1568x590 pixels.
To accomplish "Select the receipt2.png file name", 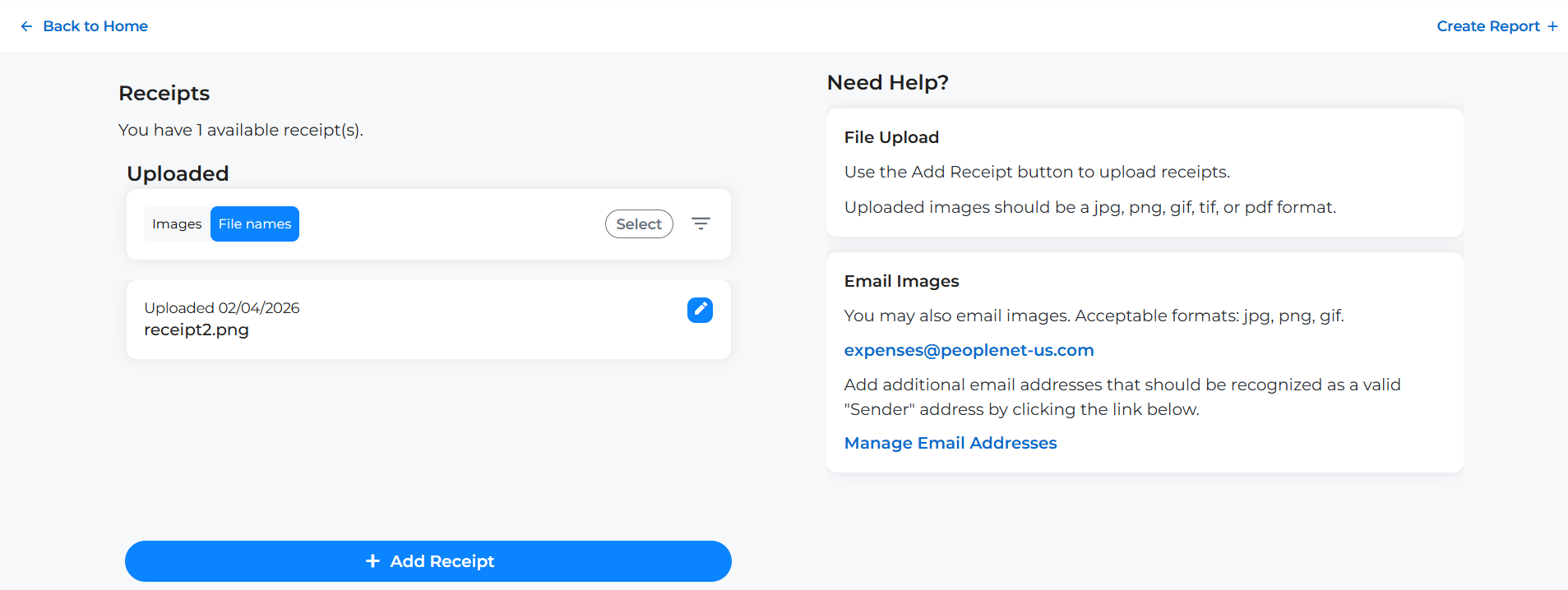I will point(197,330).
